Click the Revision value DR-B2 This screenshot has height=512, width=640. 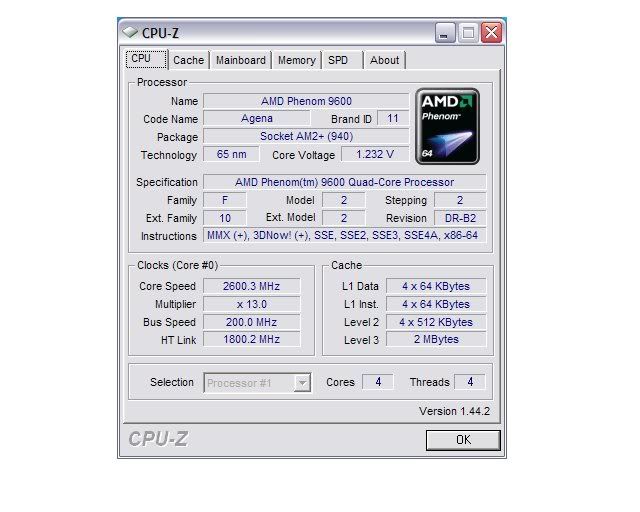[460, 218]
